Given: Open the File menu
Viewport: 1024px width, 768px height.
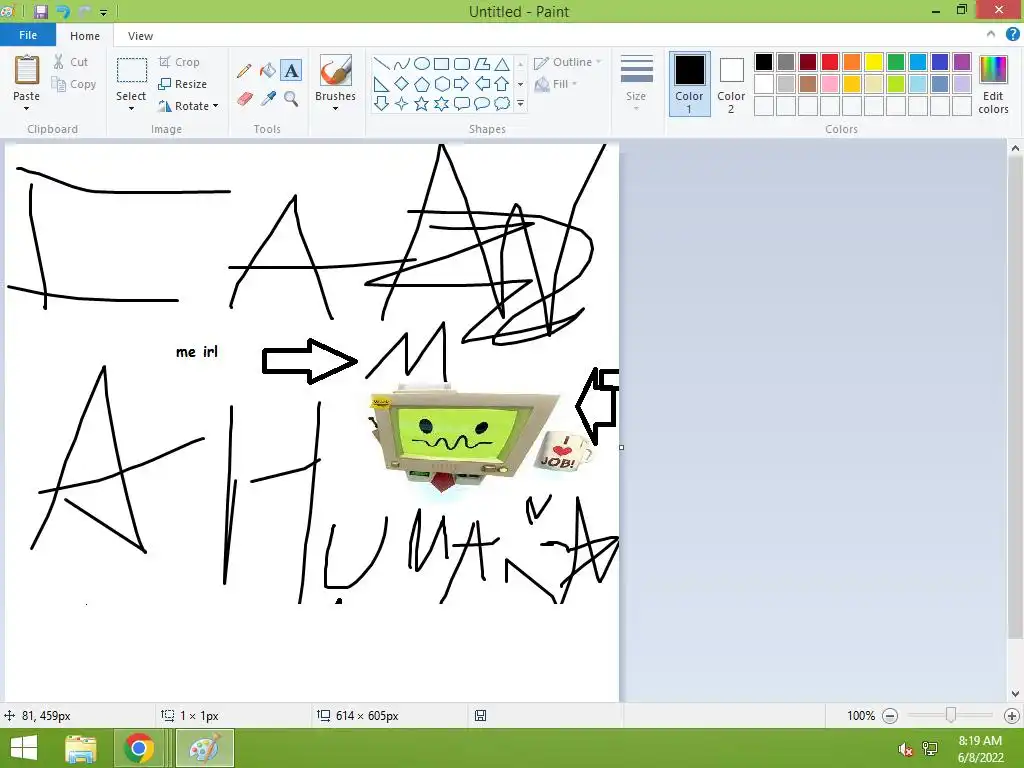Looking at the screenshot, I should [x=28, y=35].
